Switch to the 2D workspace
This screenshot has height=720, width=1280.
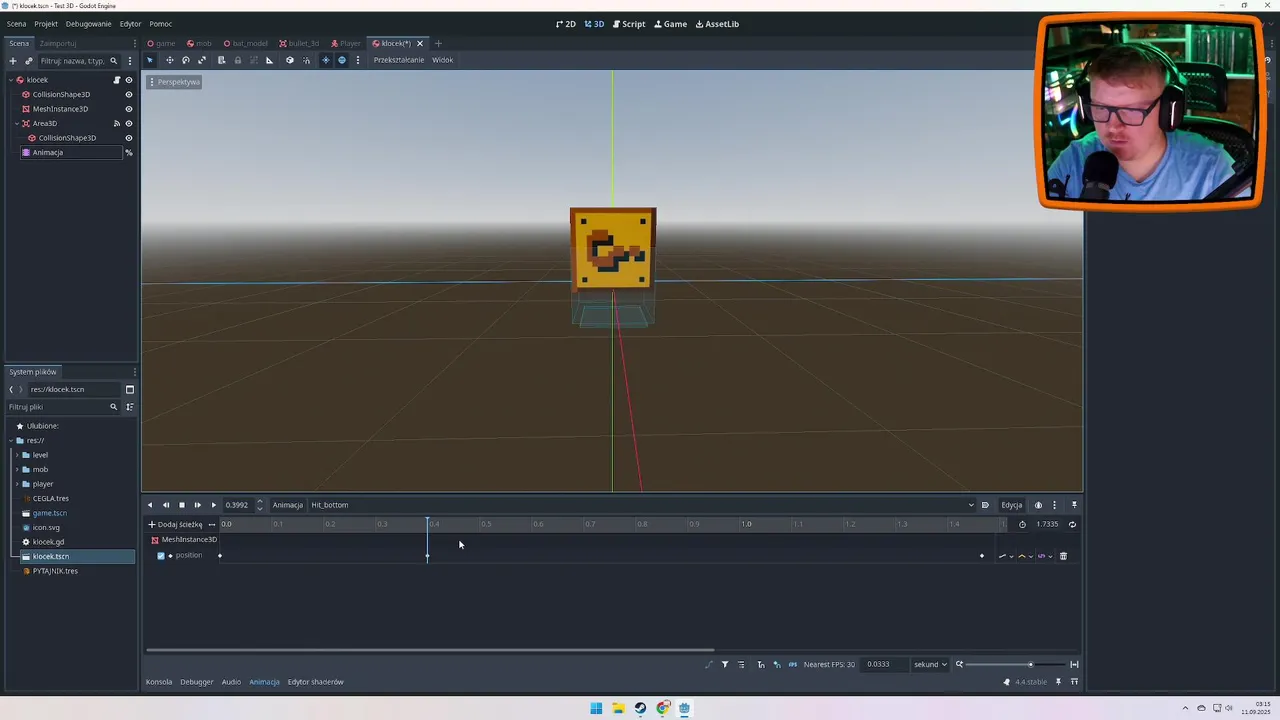(x=566, y=24)
